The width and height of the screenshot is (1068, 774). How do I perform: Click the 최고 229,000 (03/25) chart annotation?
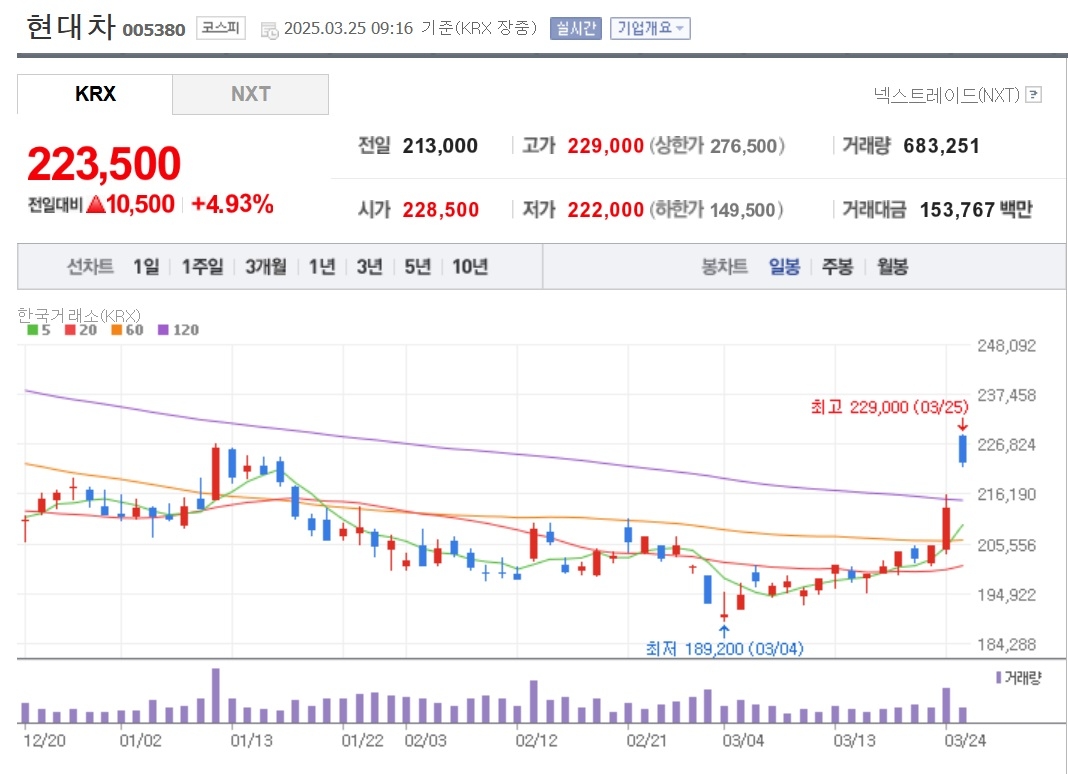[x=890, y=407]
